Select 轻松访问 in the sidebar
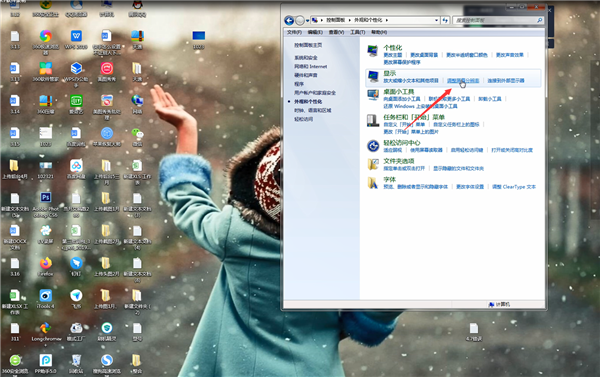Image resolution: width=600 pixels, height=377 pixels. tap(303, 119)
